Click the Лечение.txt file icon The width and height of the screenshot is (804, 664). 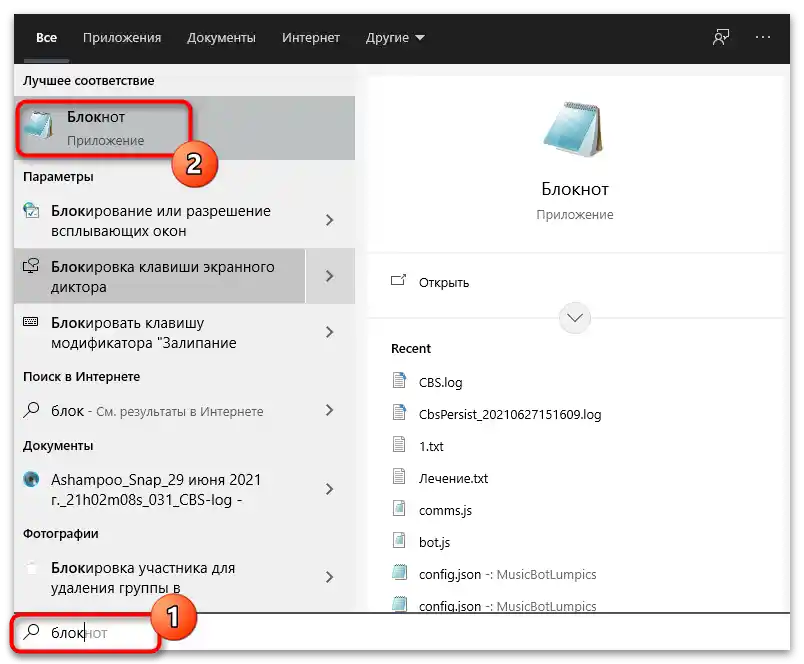click(399, 476)
